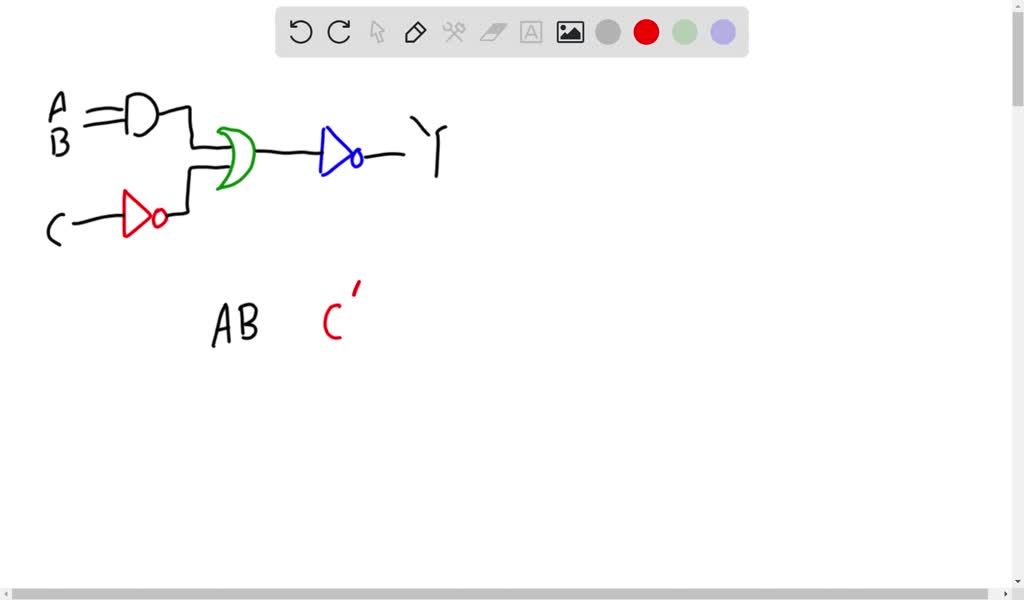Click the undo arrow icon
Screen dimensions: 1024x600
click(x=300, y=32)
